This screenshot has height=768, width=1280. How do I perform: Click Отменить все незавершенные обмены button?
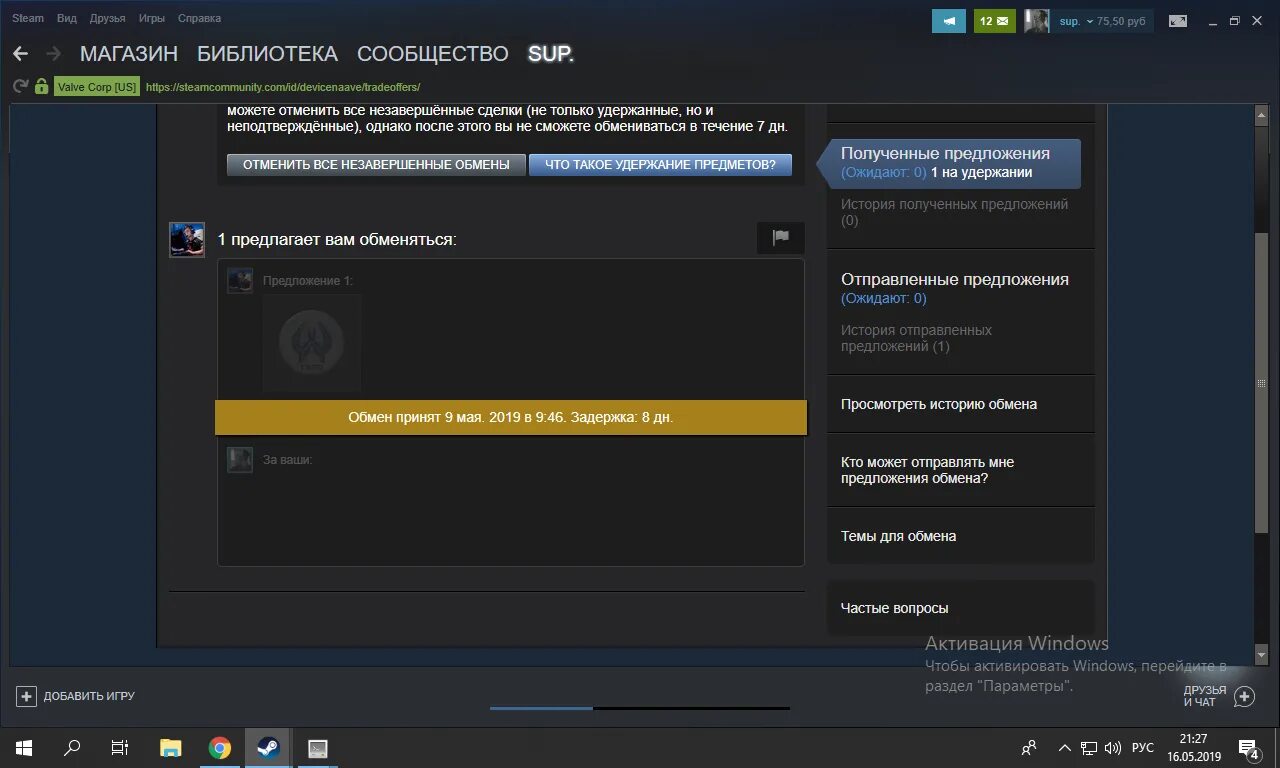point(376,164)
